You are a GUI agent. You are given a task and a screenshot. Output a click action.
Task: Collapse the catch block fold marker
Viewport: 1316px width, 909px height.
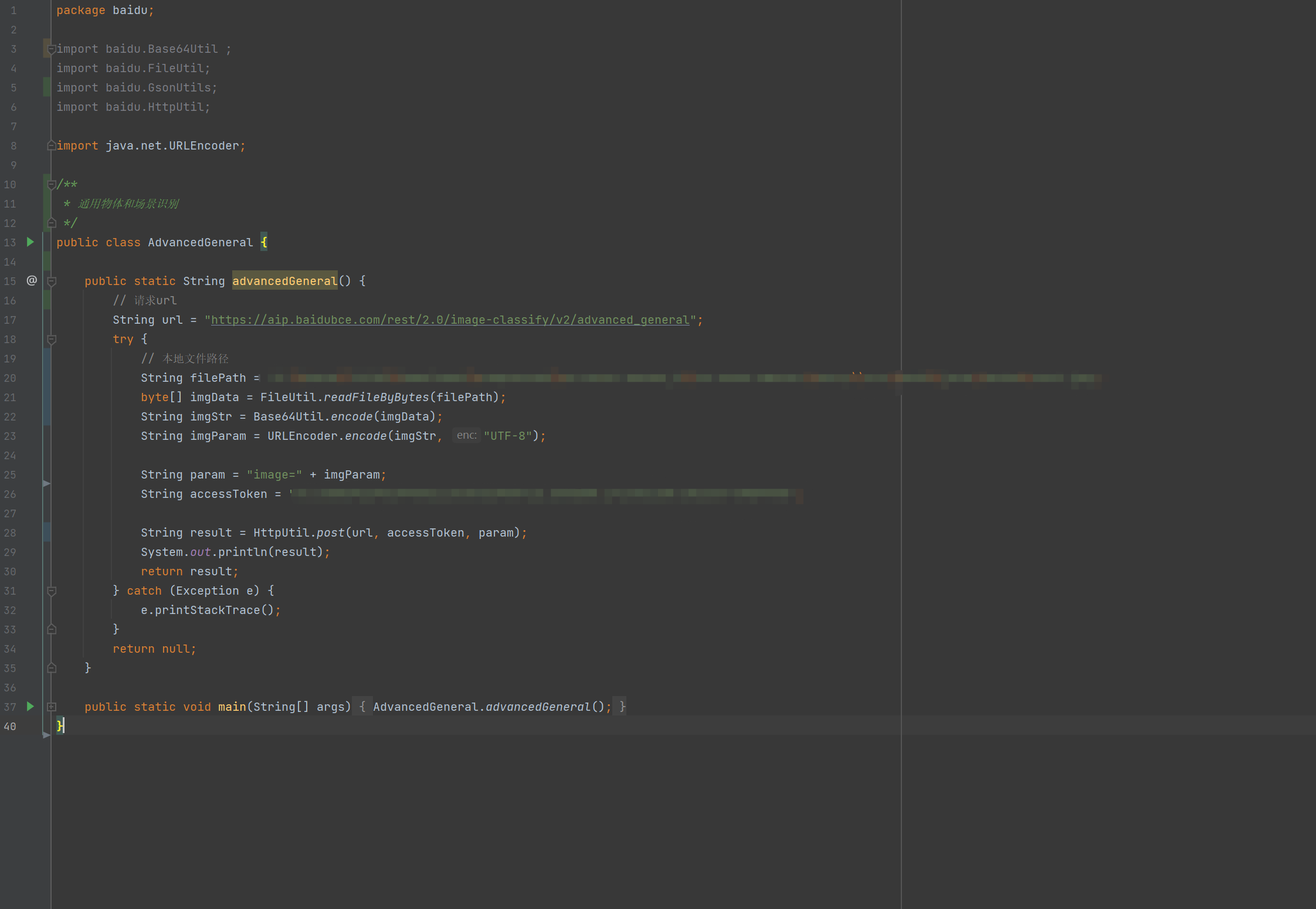52,591
